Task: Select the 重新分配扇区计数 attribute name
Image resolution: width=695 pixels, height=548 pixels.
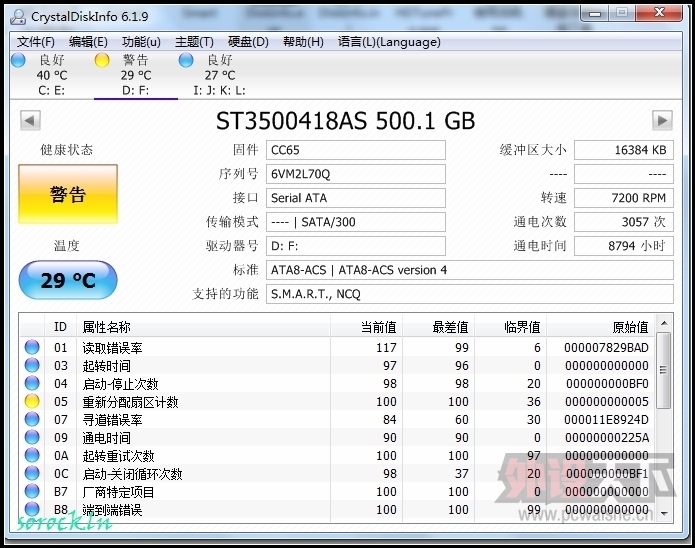Action: [130, 402]
